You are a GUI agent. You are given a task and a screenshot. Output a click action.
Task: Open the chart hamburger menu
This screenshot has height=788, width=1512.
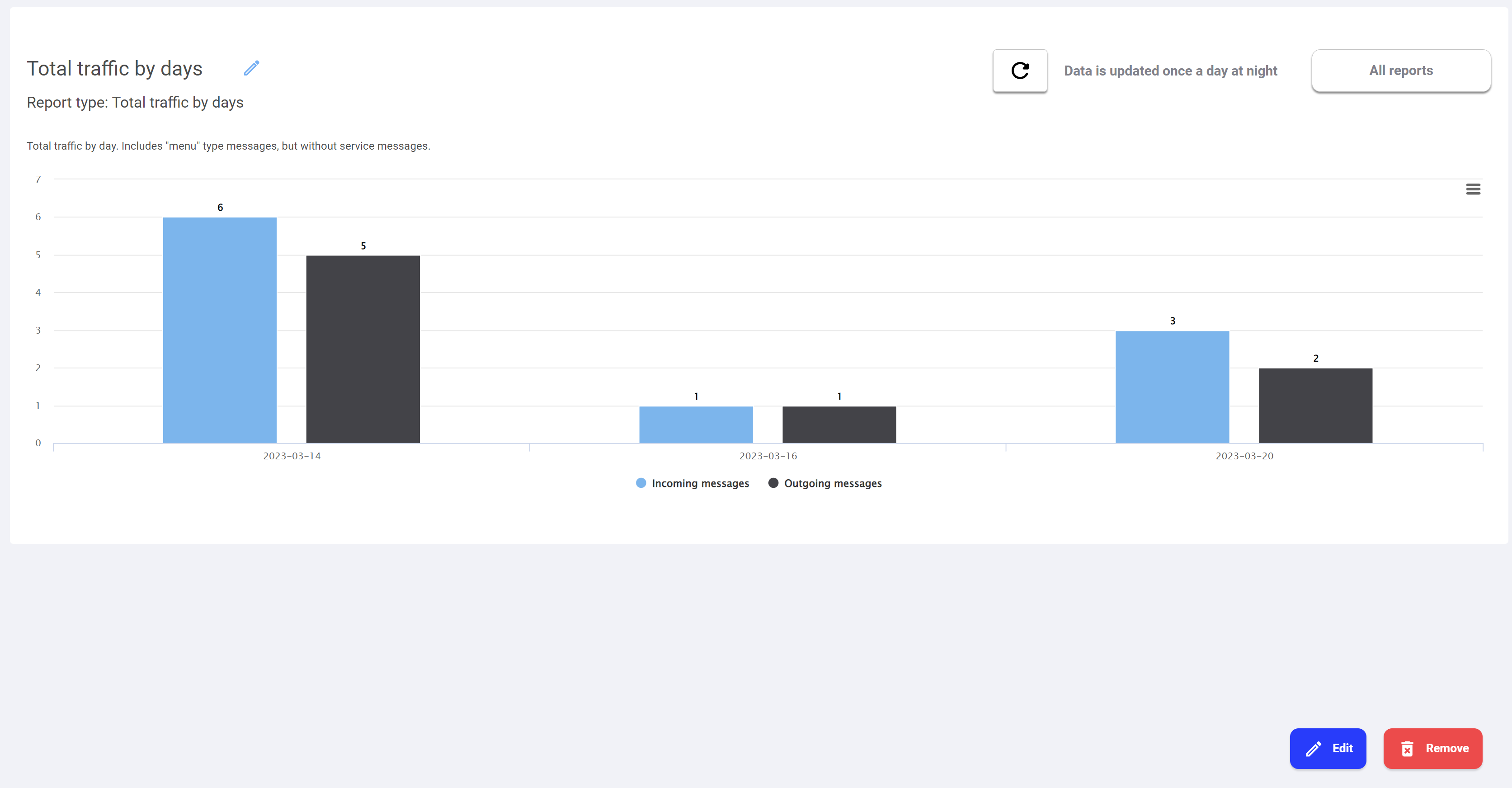pos(1473,189)
